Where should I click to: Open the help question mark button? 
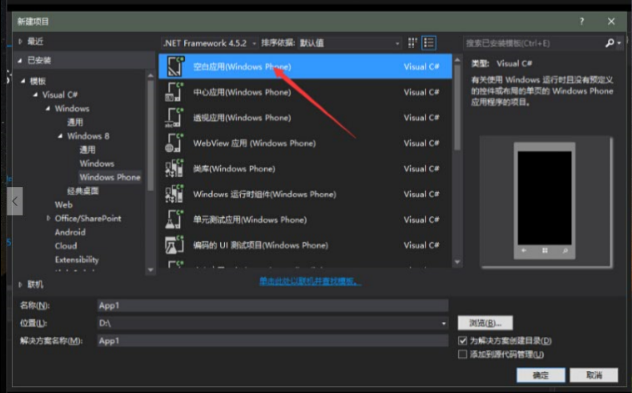pos(582,21)
